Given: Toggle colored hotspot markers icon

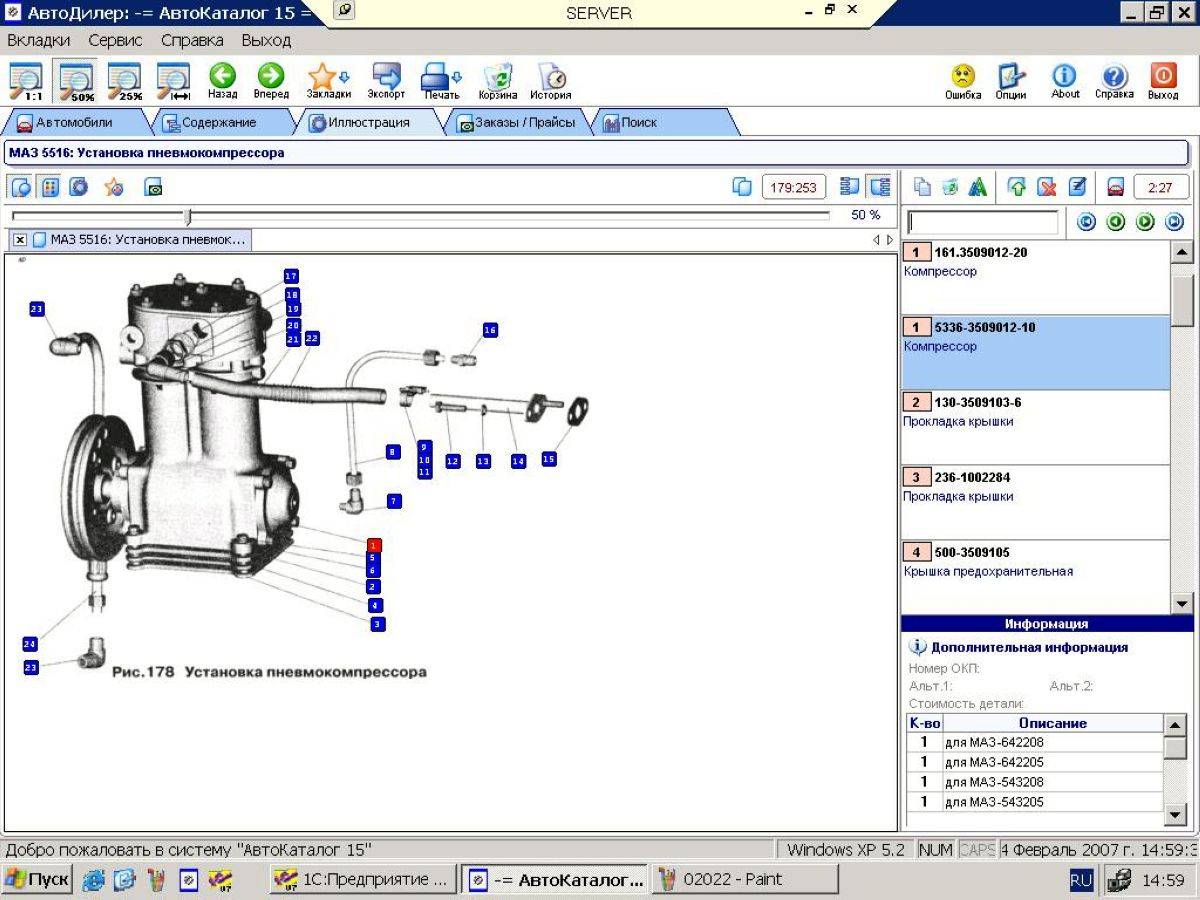Looking at the screenshot, I should 50,186.
